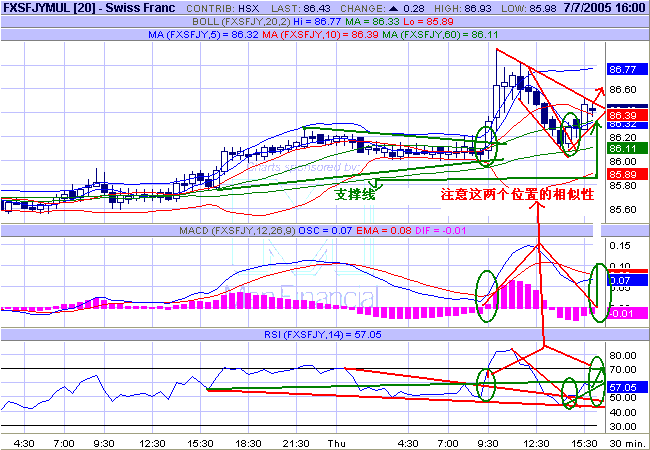
Task: Click the 21:30 time axis label
Action: coord(296,443)
